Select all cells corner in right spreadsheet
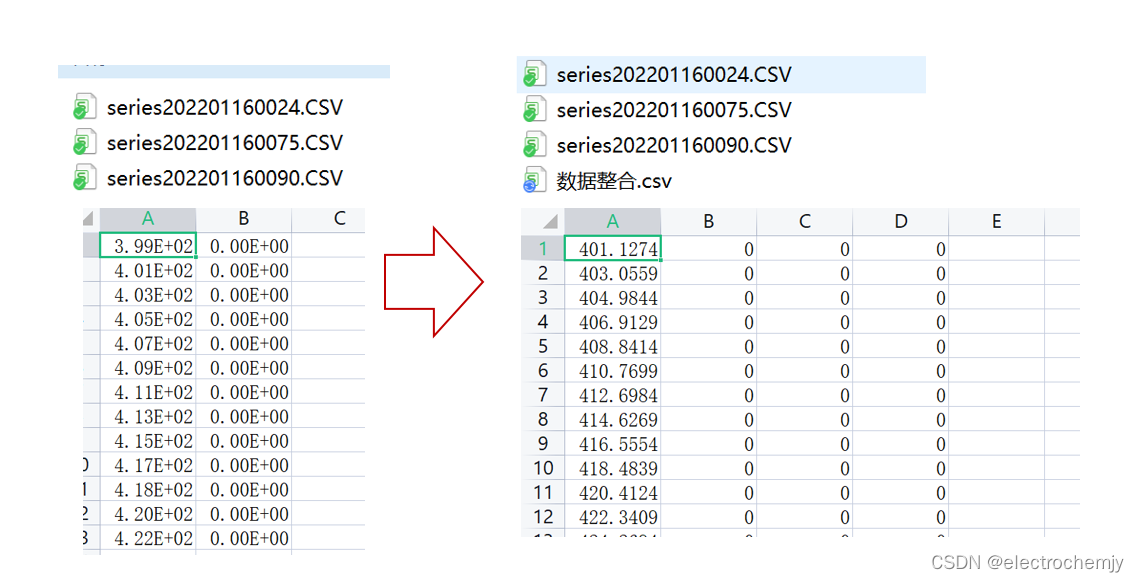Image resolution: width=1139 pixels, height=582 pixels. [543, 222]
